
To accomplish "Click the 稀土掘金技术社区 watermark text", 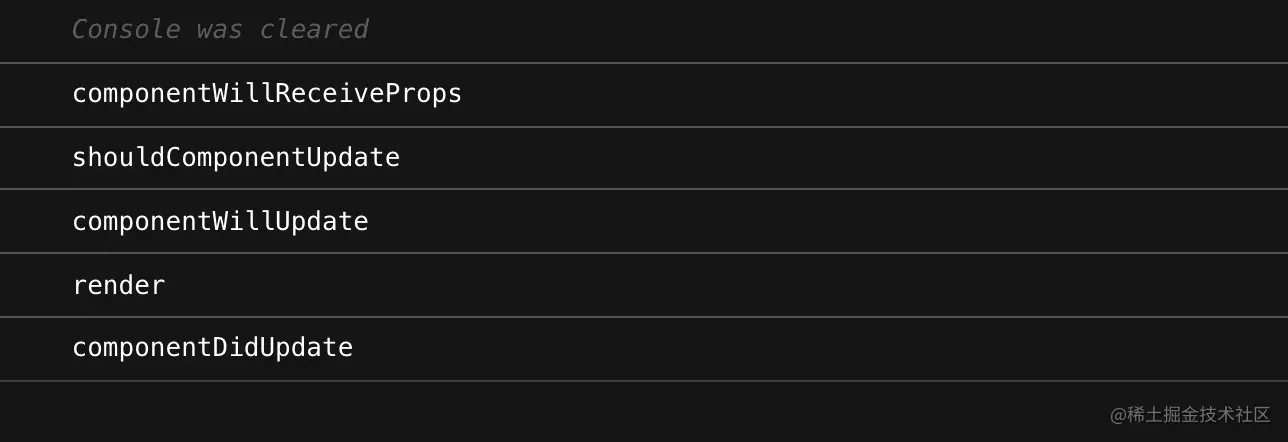I will pyautogui.click(x=1198, y=415).
